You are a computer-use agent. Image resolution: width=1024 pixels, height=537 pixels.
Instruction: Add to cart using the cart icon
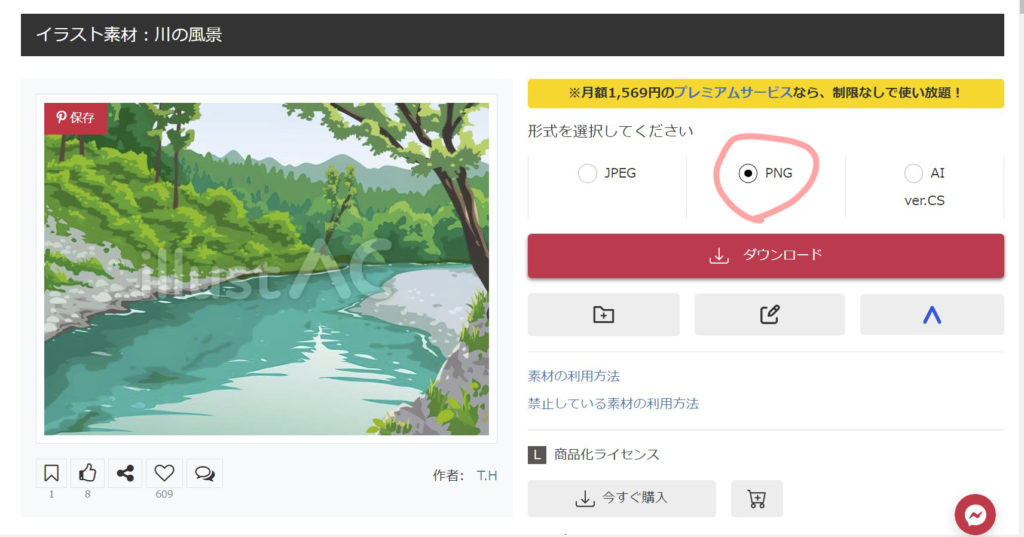[x=756, y=498]
